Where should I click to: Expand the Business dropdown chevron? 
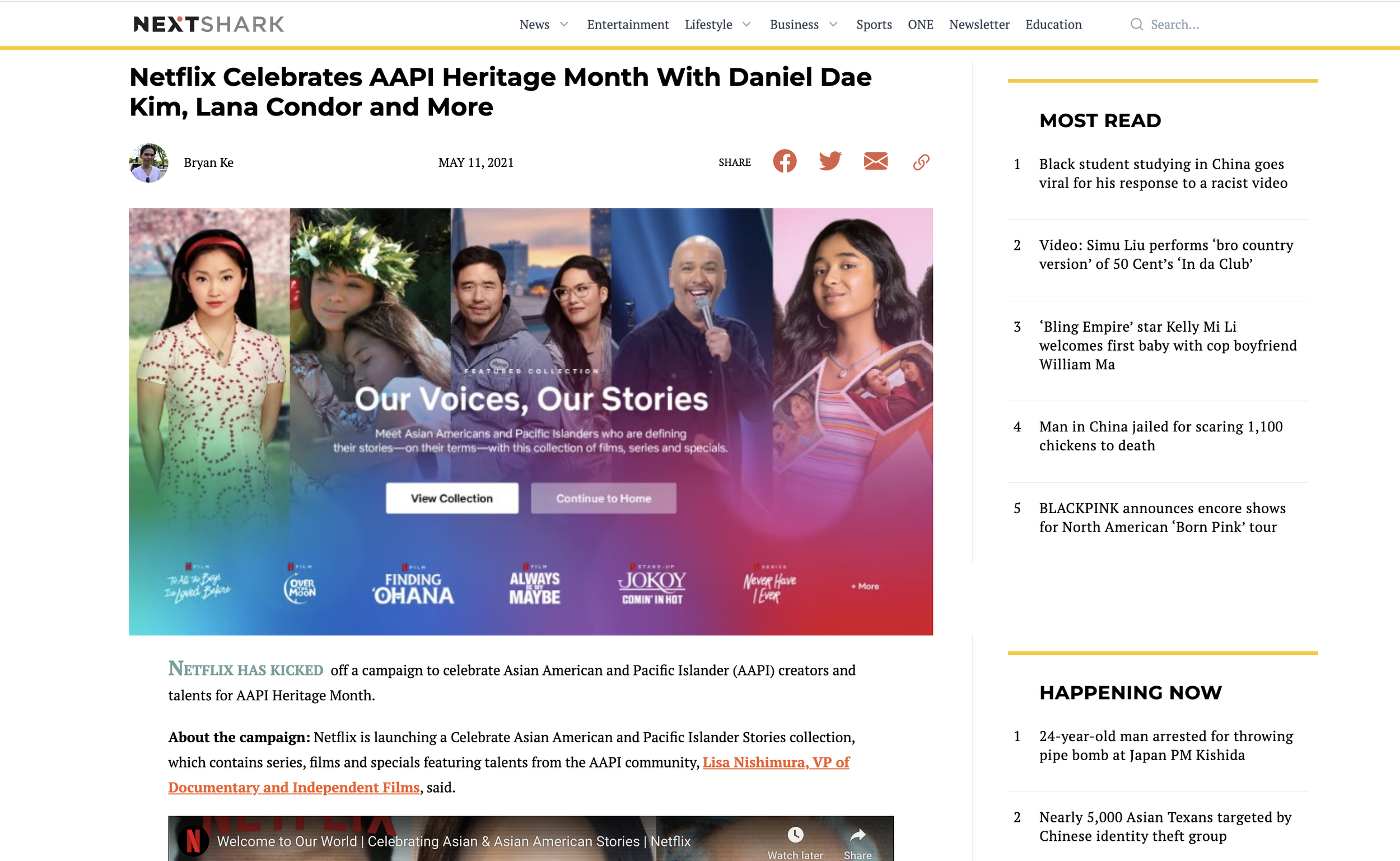tap(833, 25)
